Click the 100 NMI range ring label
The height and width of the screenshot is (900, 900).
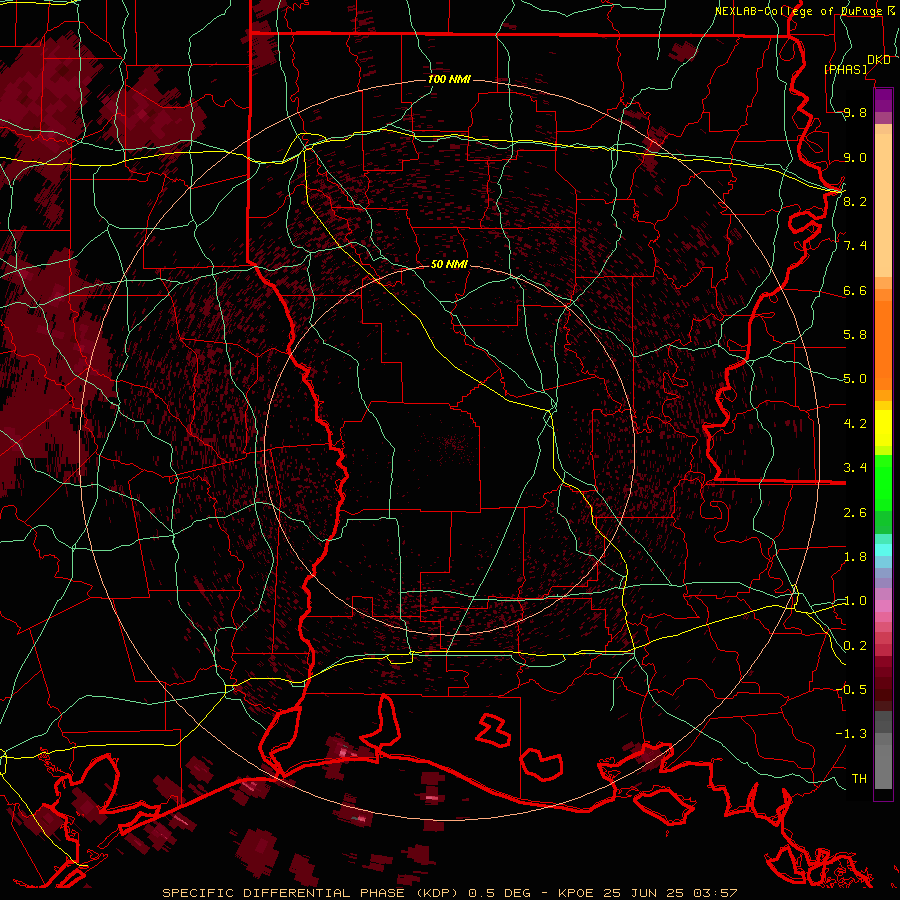click(449, 79)
